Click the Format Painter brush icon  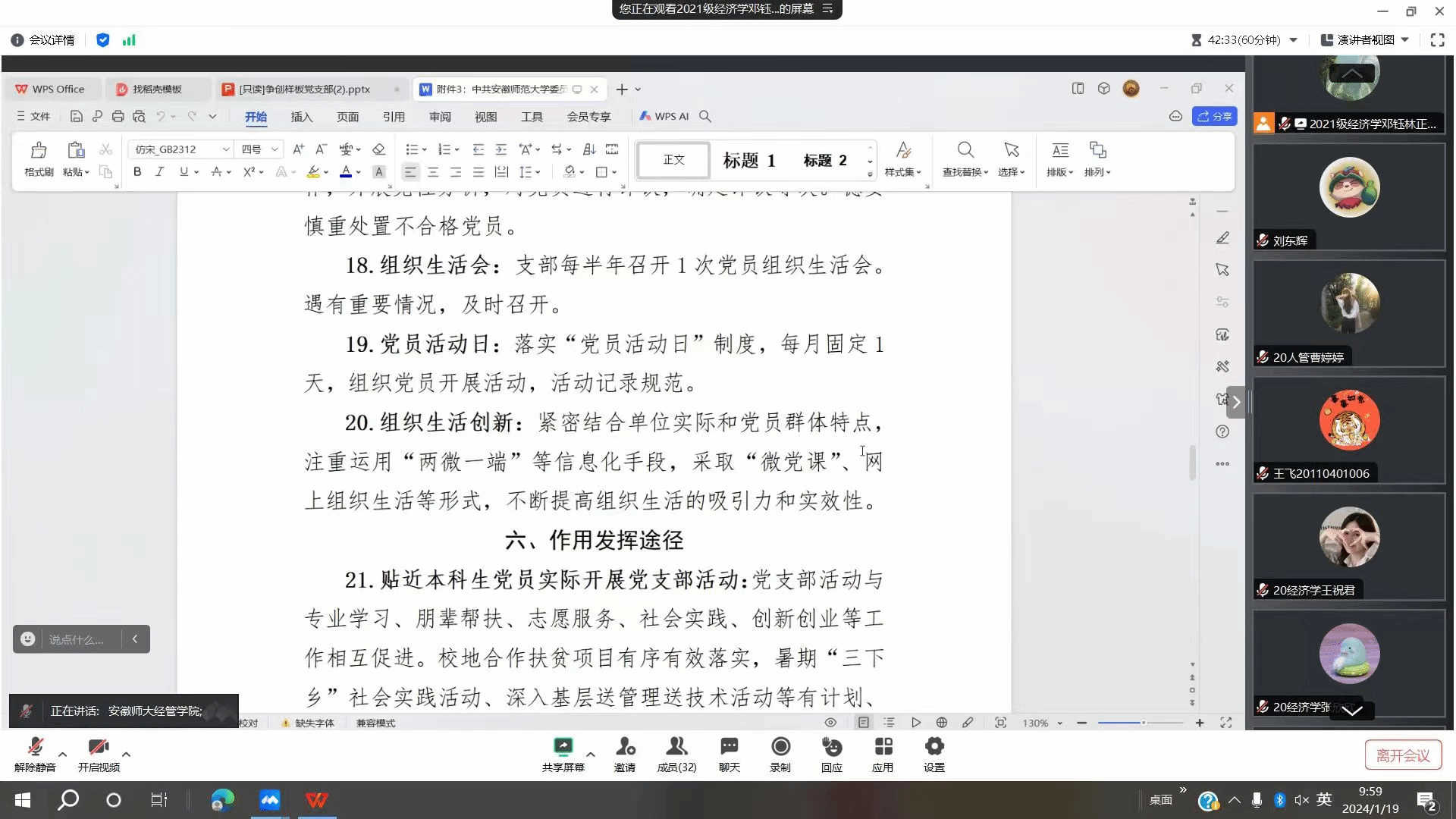pyautogui.click(x=39, y=150)
